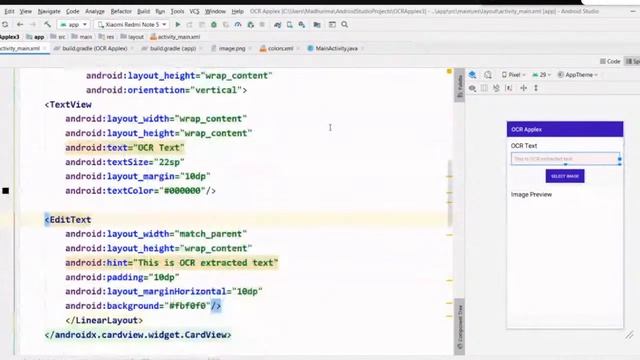Screen dimensions: 640x360
Task: Click the Debug app bug icon
Action: point(213,24)
